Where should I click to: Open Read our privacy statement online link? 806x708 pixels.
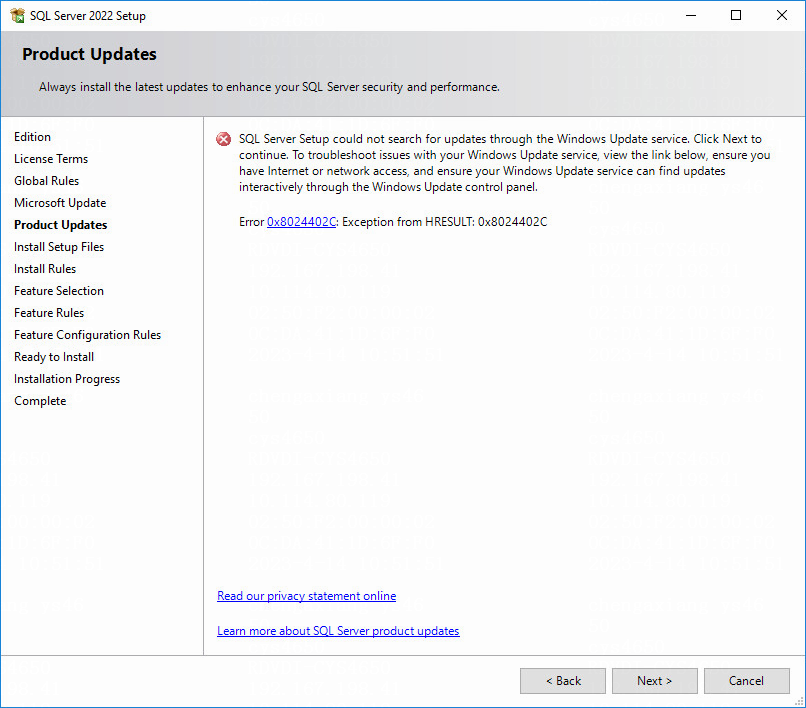point(306,595)
